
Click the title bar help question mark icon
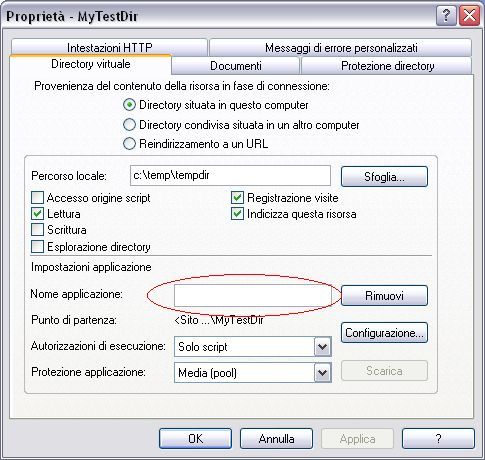[x=446, y=16]
